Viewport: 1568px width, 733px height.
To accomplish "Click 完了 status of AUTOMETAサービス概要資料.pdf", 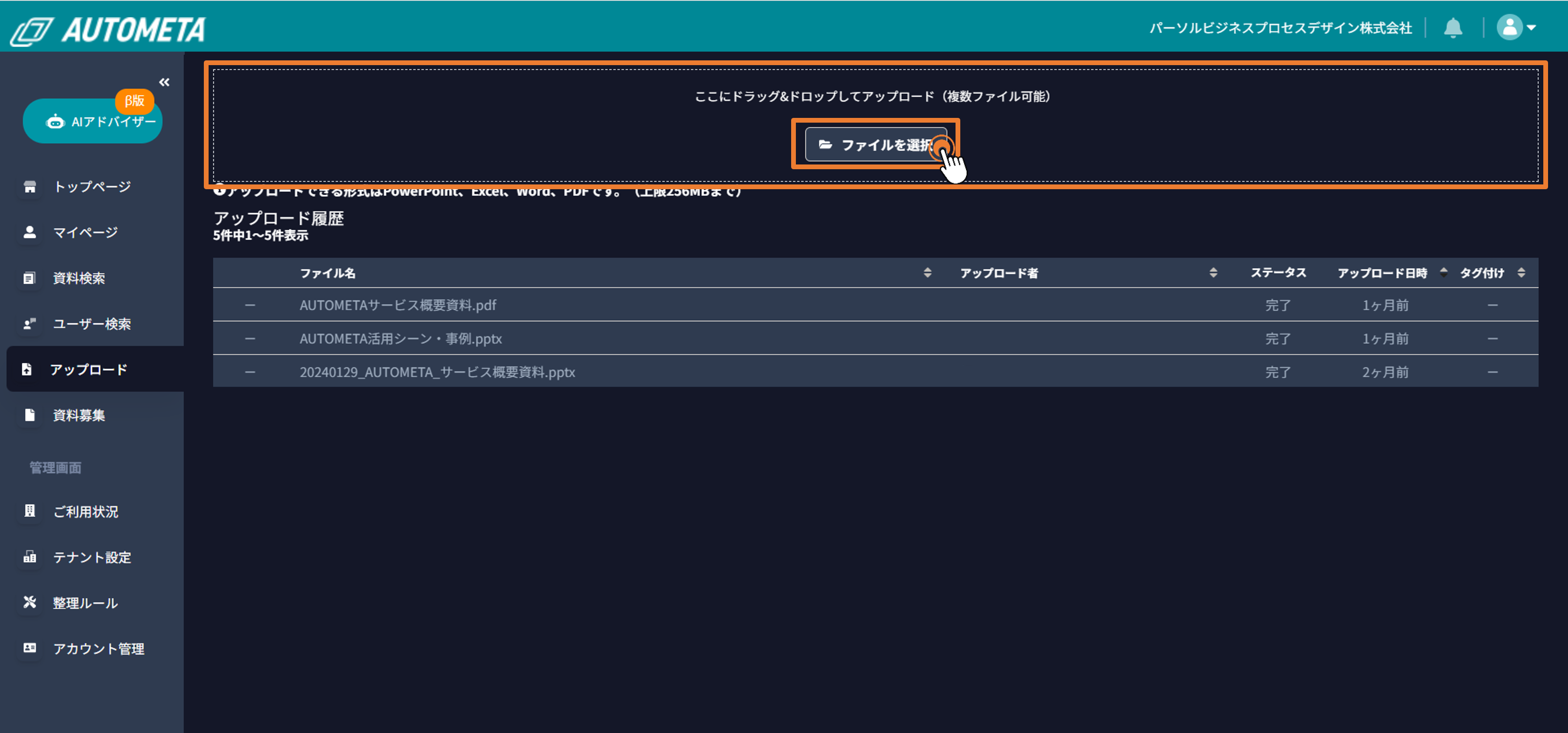I will (x=1278, y=305).
